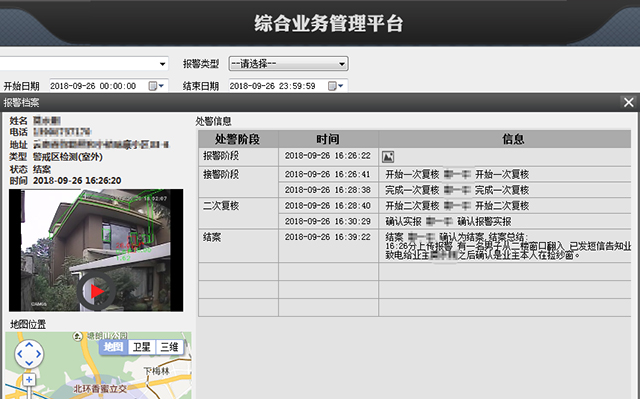Click the alarm video thumbnail image
Screen dimensions: 640x399
pyautogui.click(x=96, y=250)
